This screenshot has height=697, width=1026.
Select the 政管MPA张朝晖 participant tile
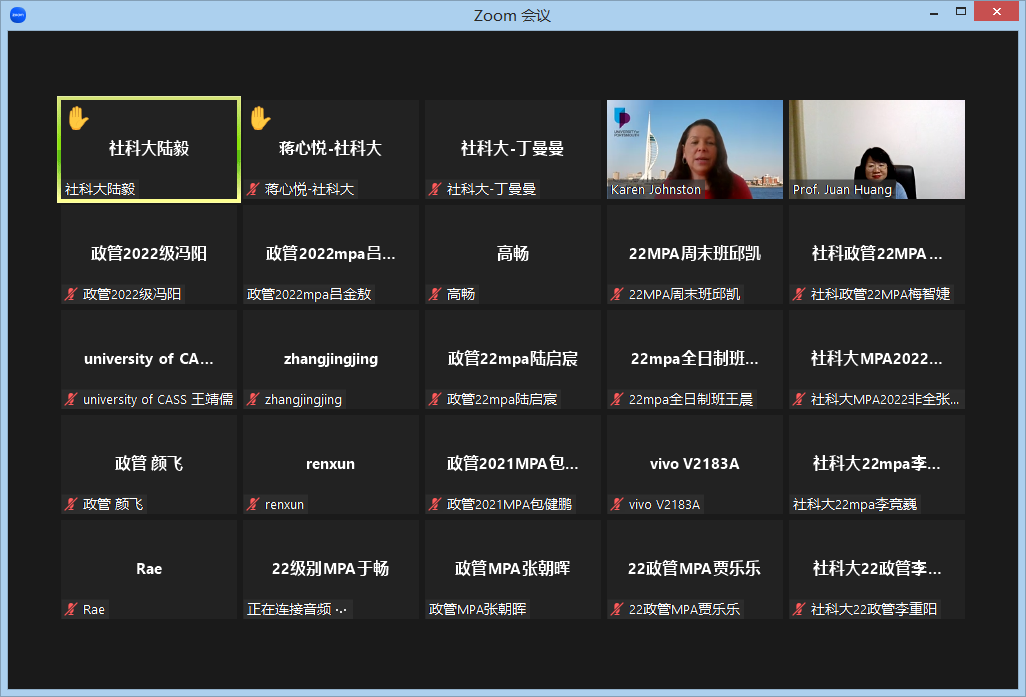(513, 569)
